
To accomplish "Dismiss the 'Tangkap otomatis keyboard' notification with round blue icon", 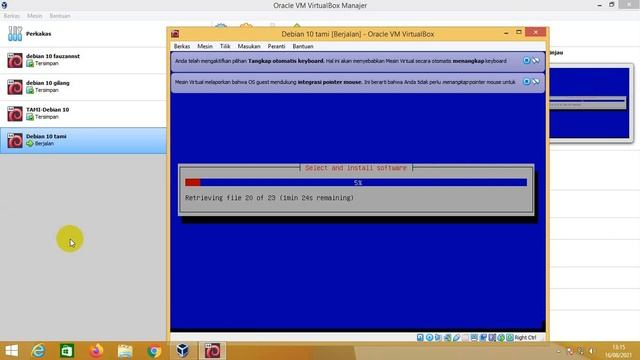I will pyautogui.click(x=527, y=61).
